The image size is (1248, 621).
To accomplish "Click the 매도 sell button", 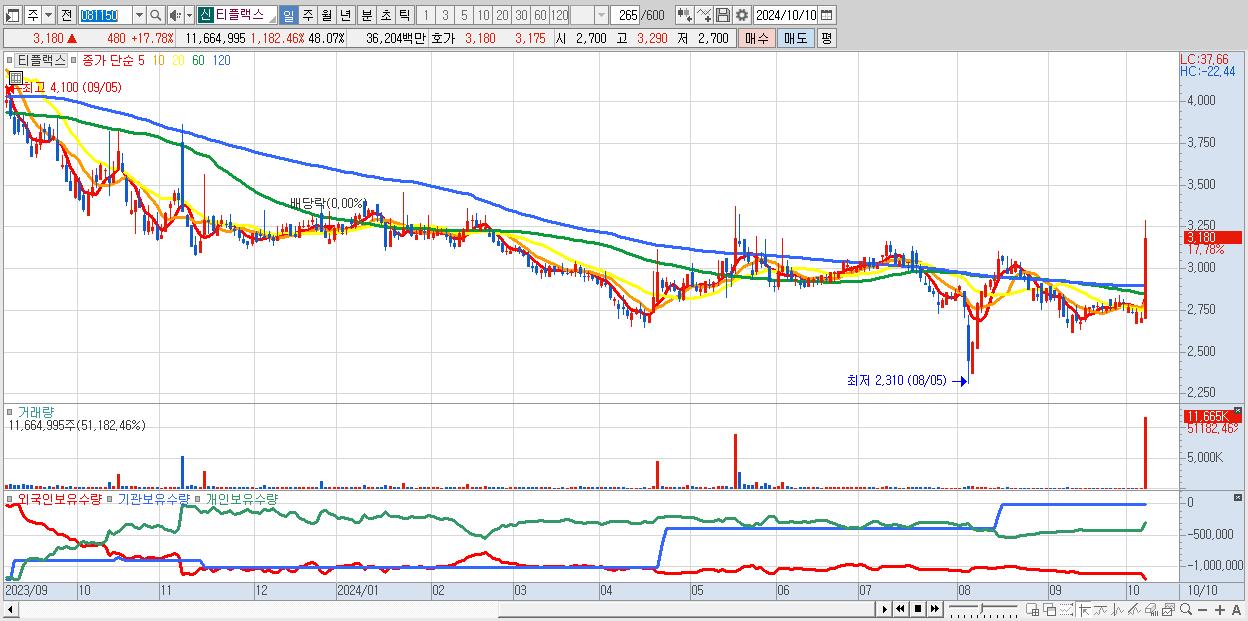I will coord(795,38).
